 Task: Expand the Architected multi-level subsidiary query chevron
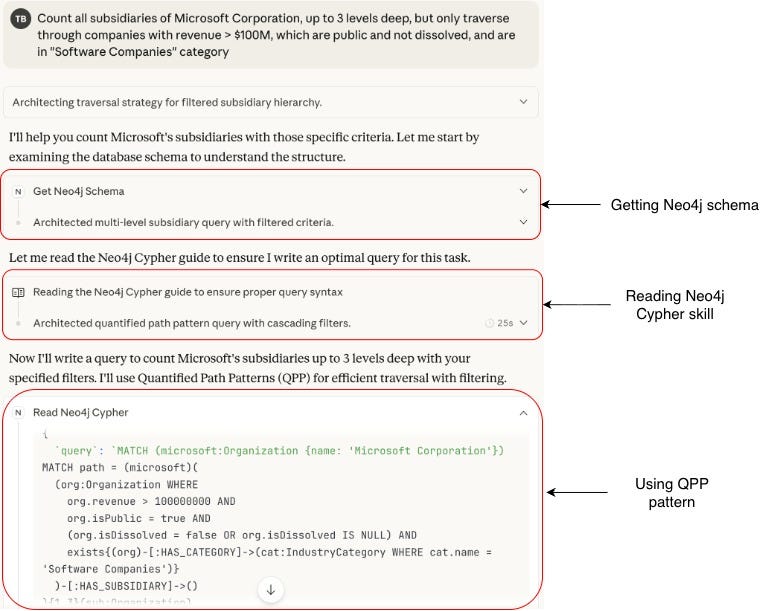pos(522,222)
